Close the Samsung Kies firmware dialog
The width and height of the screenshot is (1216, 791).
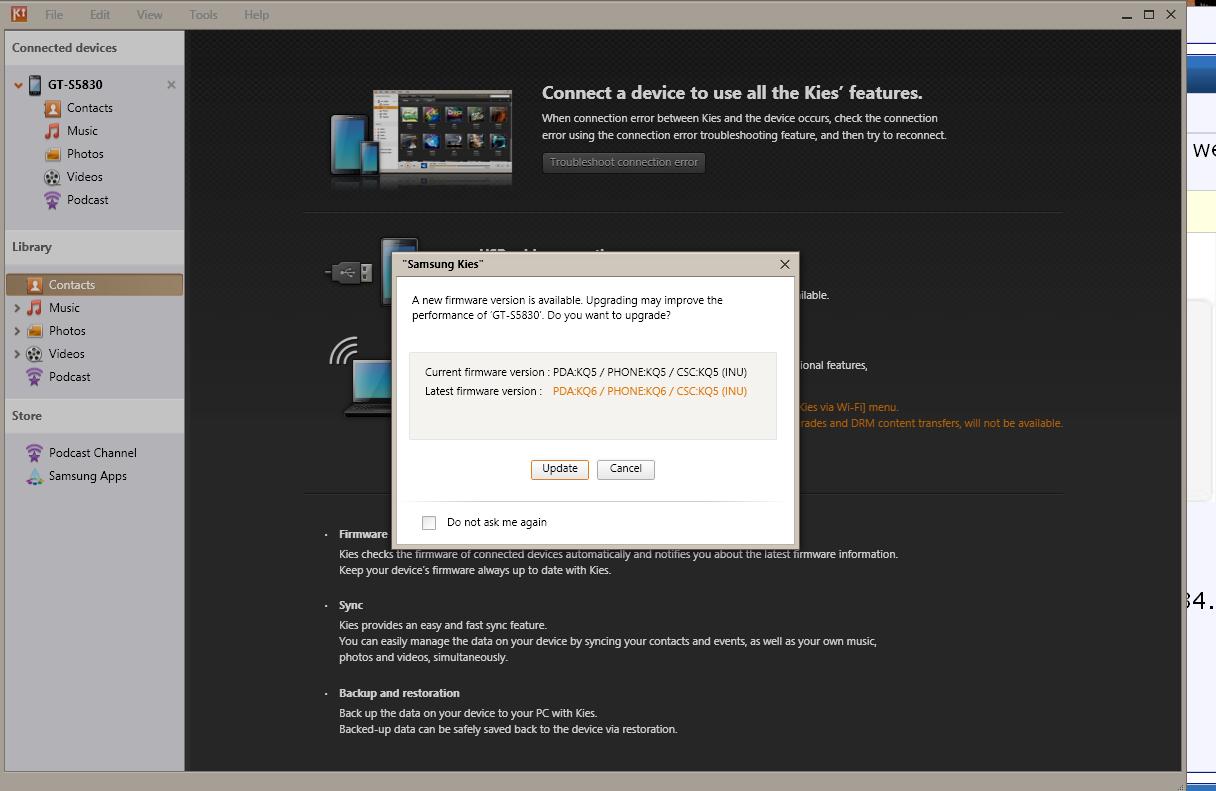(x=785, y=264)
